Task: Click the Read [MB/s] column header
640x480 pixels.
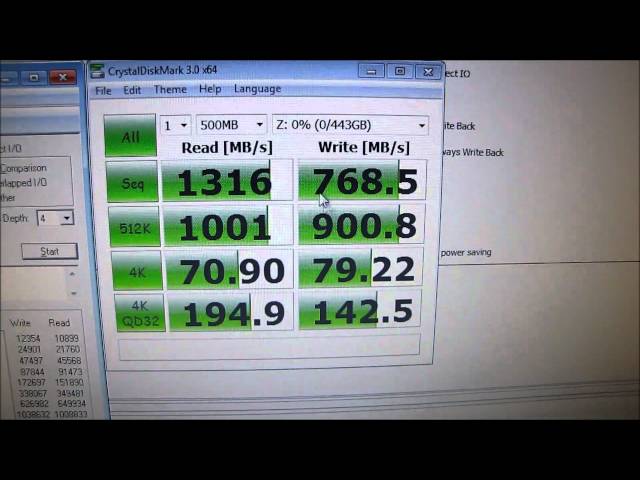Action: point(227,147)
